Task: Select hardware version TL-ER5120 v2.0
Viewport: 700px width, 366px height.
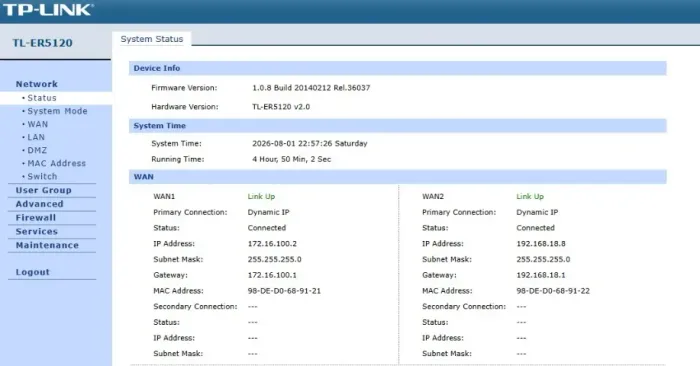Action: 281,107
